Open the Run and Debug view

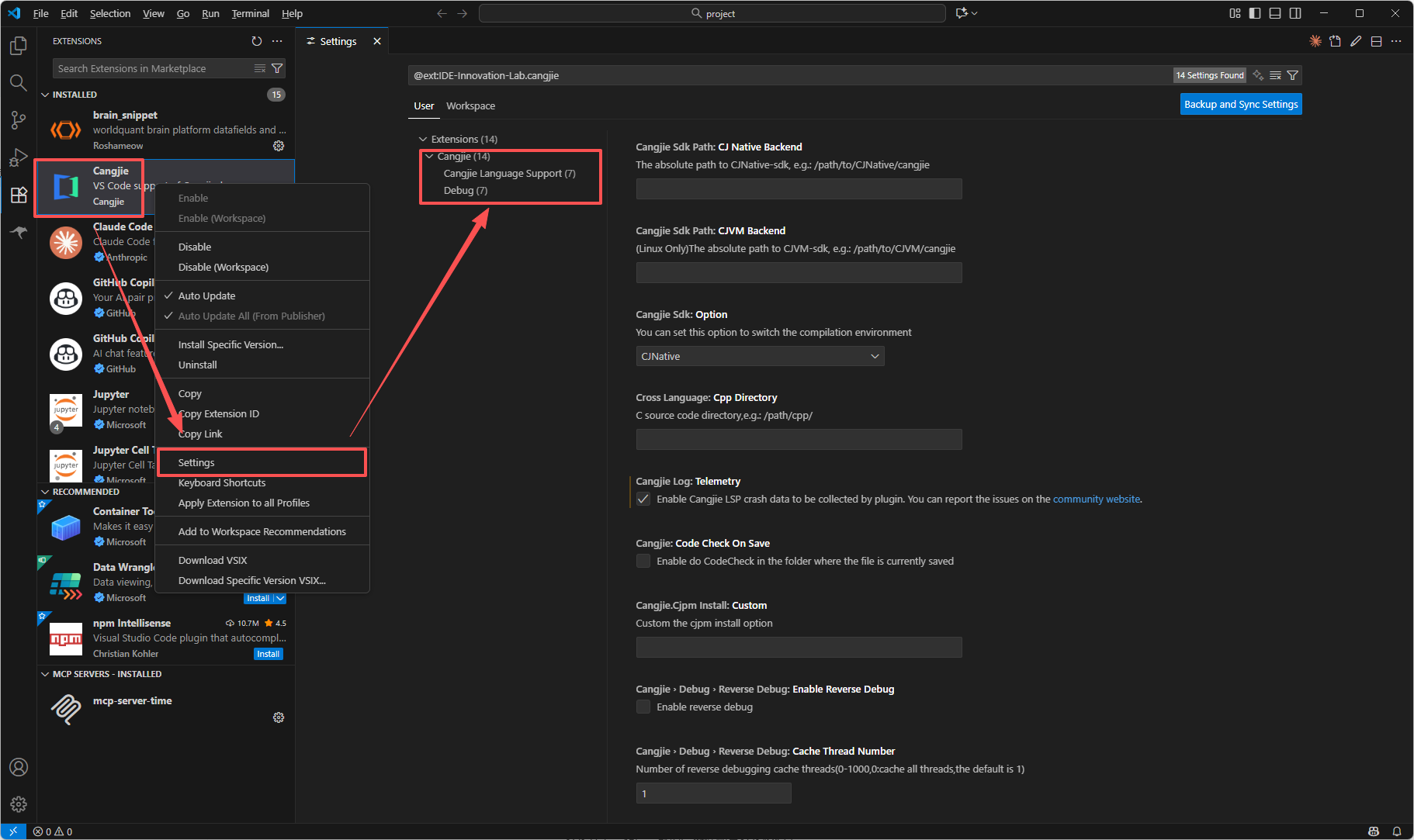click(x=19, y=157)
